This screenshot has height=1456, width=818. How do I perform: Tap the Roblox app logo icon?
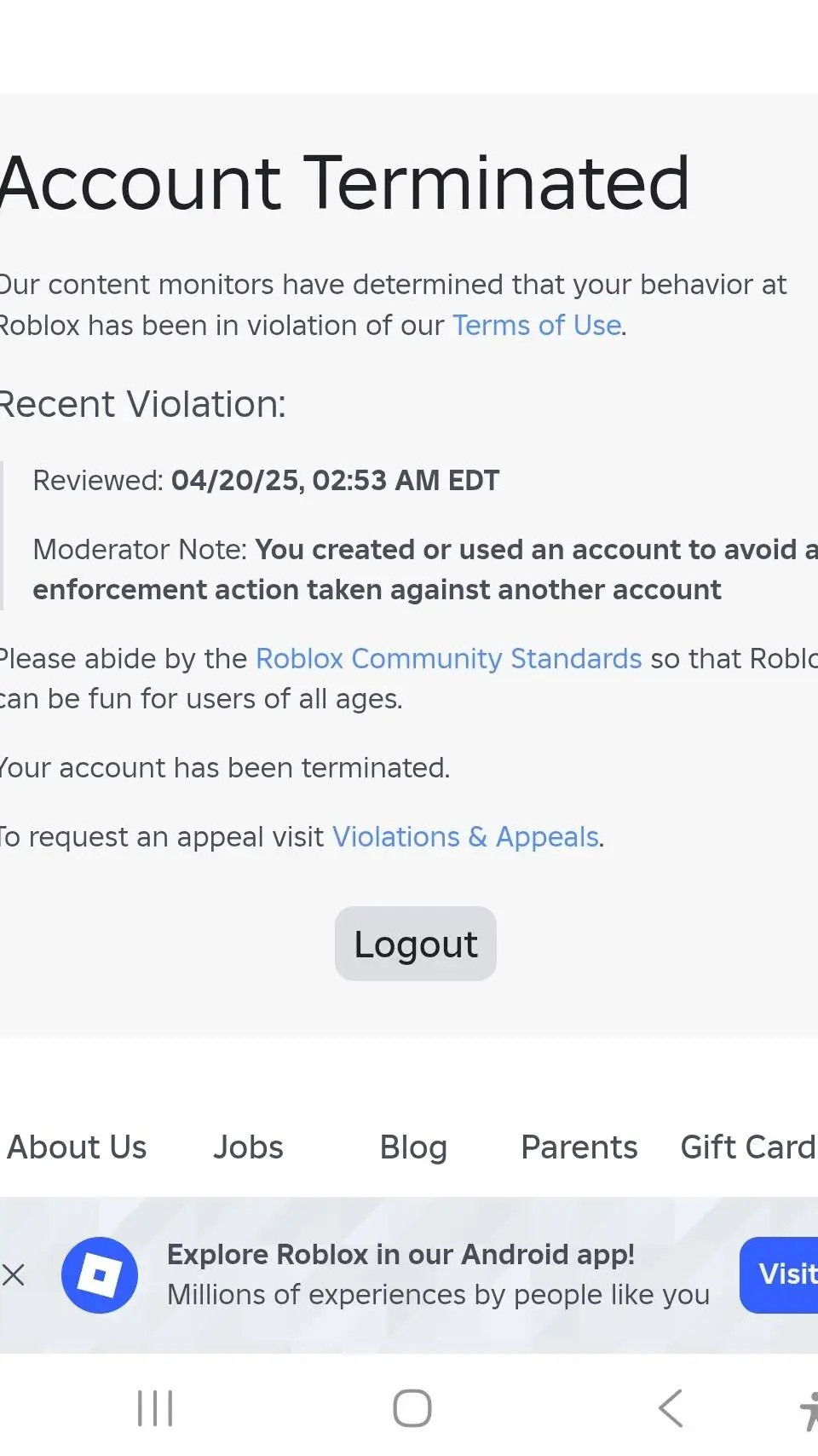(x=100, y=1275)
